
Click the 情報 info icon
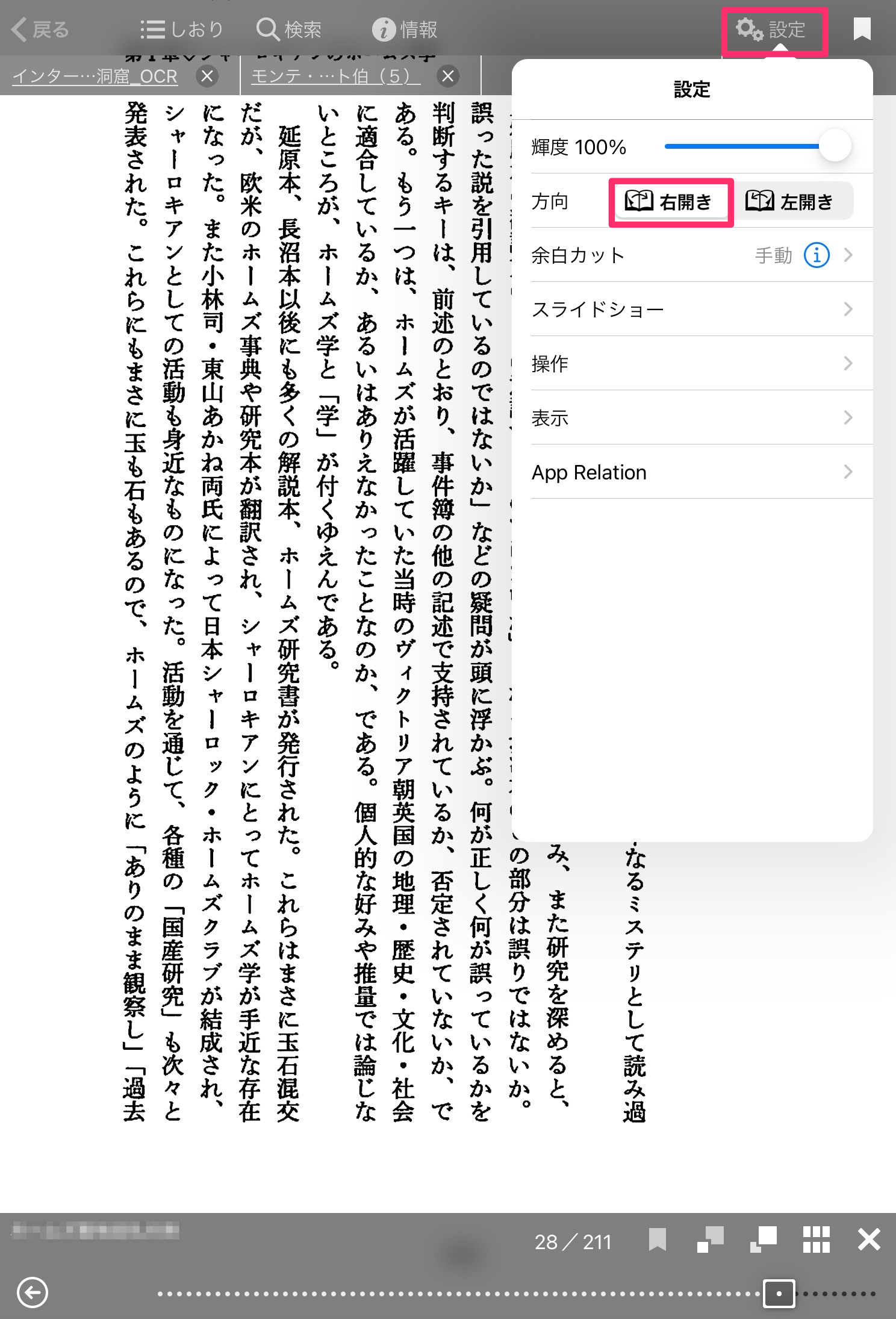[x=405, y=30]
